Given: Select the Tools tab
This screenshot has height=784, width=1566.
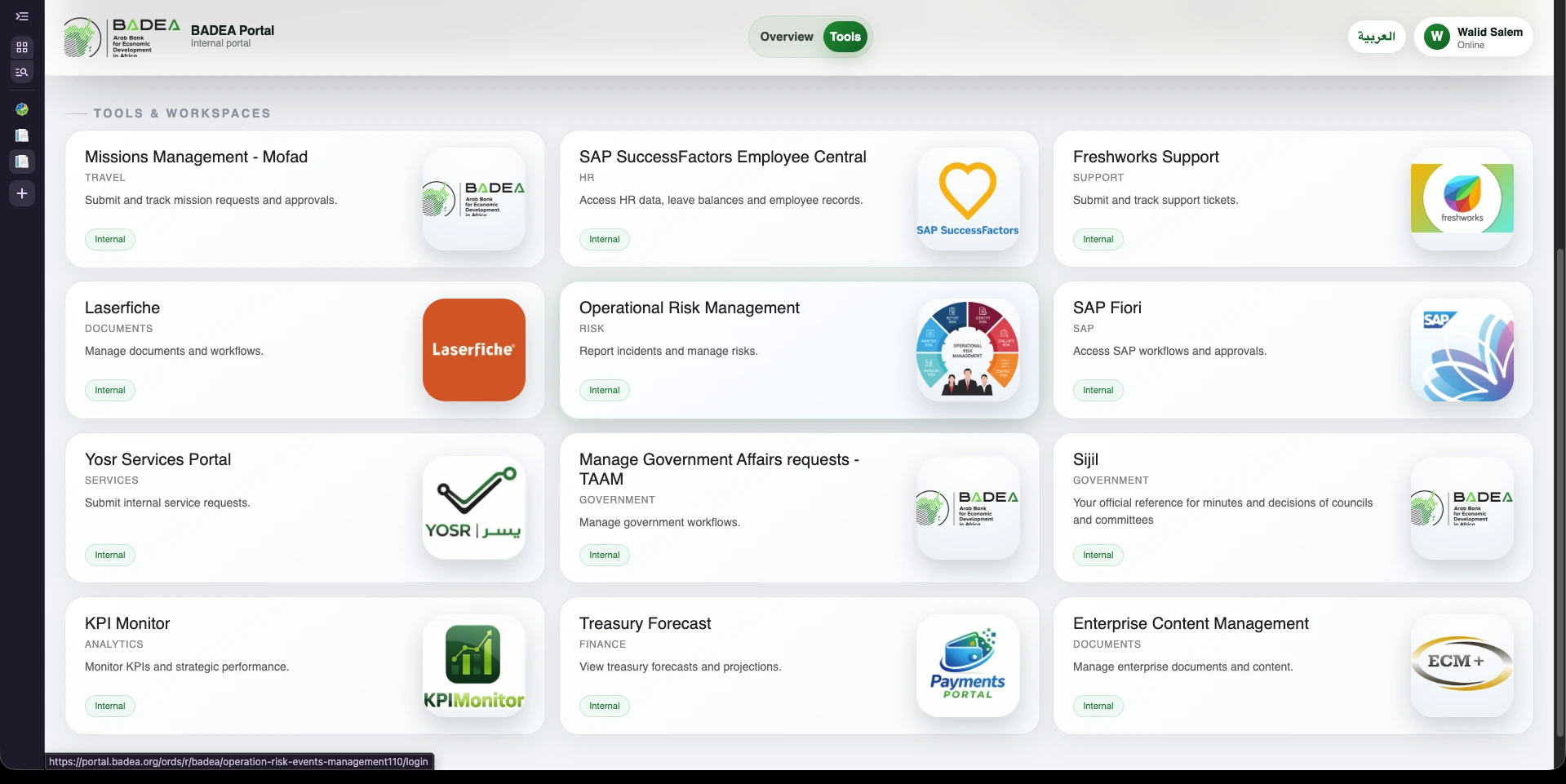Looking at the screenshot, I should pos(845,37).
